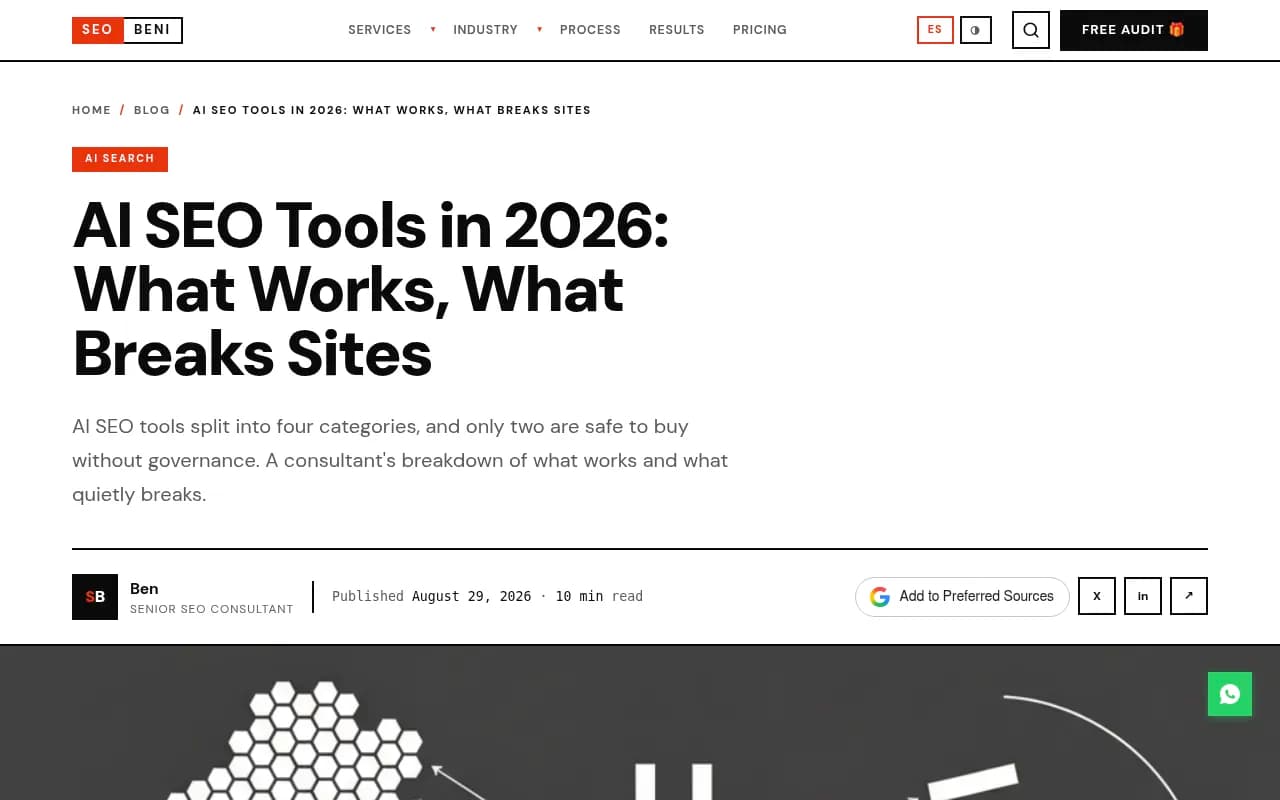Expand the Industry dropdown arrow
1280x800 pixels.
click(x=539, y=29)
